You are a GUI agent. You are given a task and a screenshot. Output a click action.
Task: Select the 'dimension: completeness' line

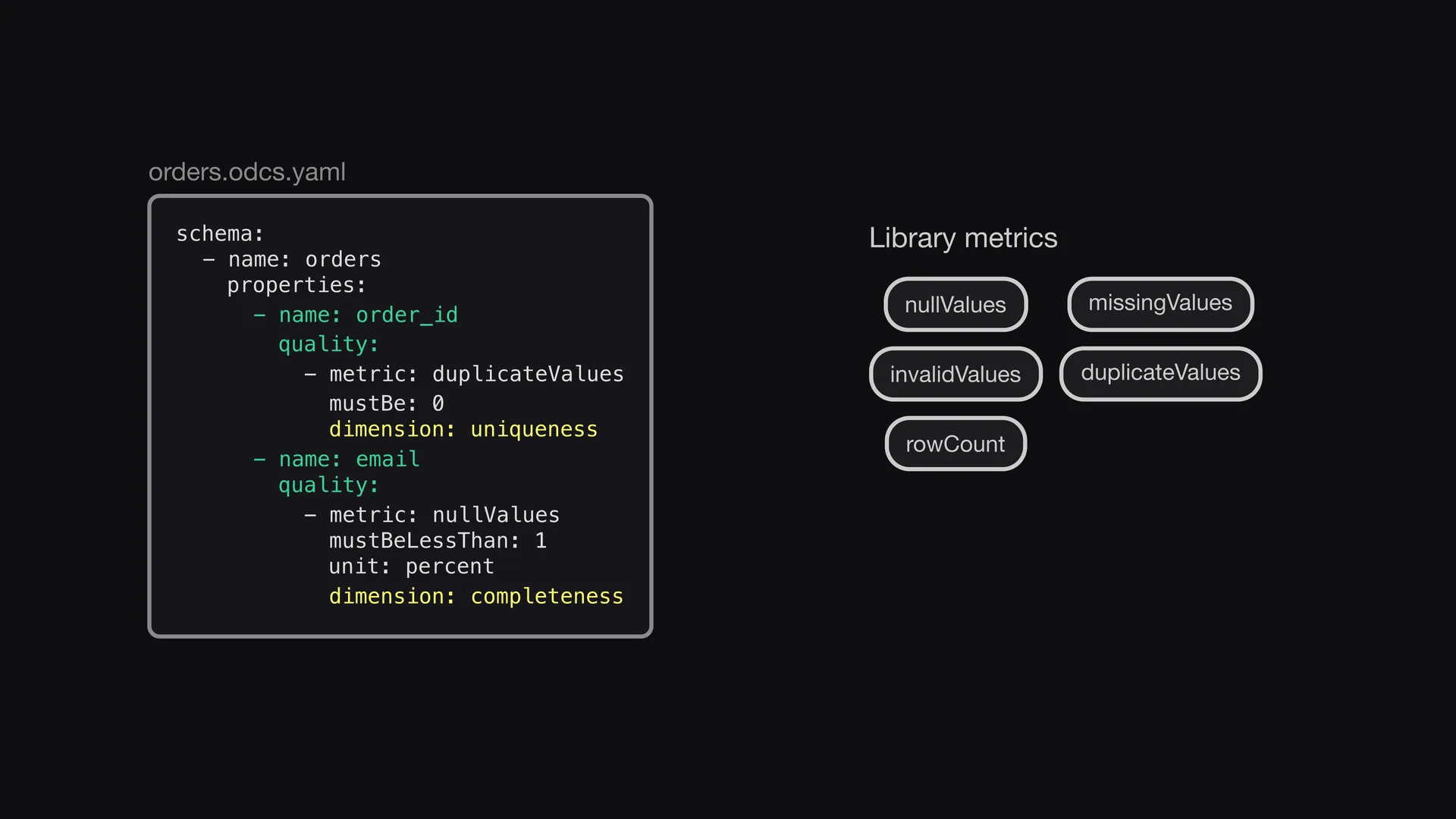(476, 596)
